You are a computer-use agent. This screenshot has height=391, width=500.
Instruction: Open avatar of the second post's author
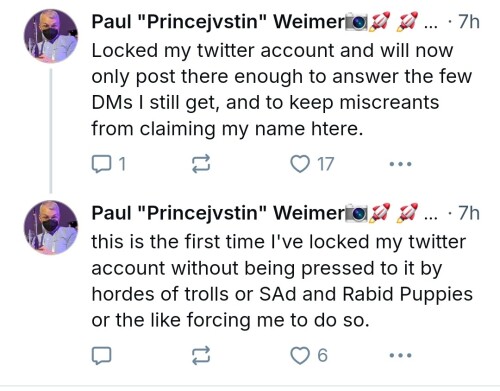(x=51, y=227)
